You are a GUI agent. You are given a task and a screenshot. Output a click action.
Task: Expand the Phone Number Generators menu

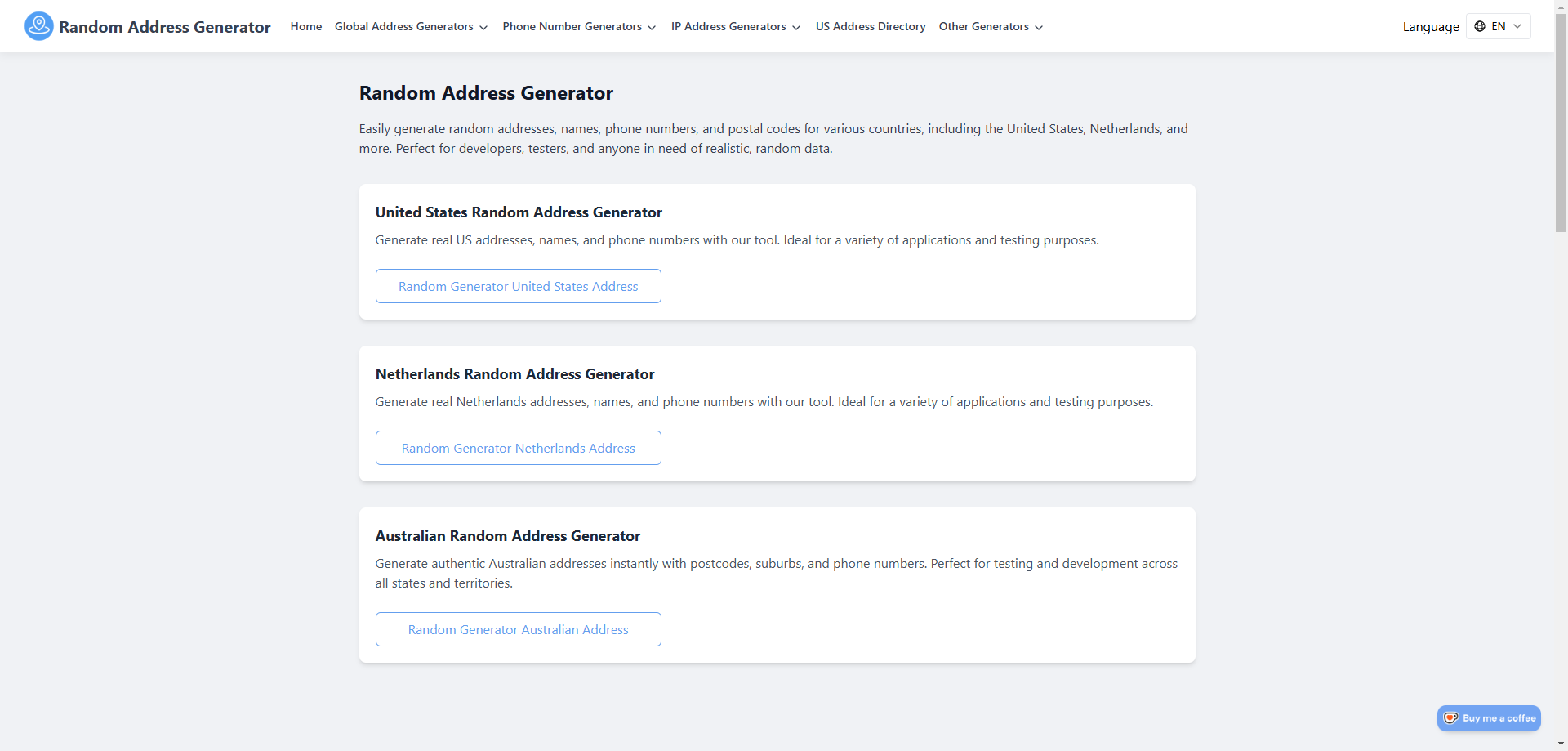[579, 26]
